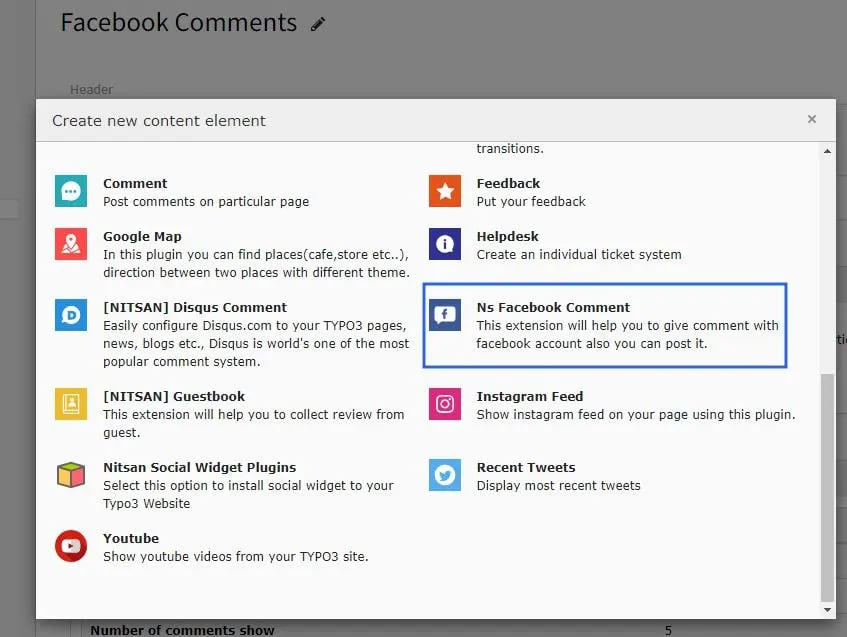Click 'Show youtube videos from your TYPO3 site.'
Image resolution: width=847 pixels, height=637 pixels.
click(236, 556)
